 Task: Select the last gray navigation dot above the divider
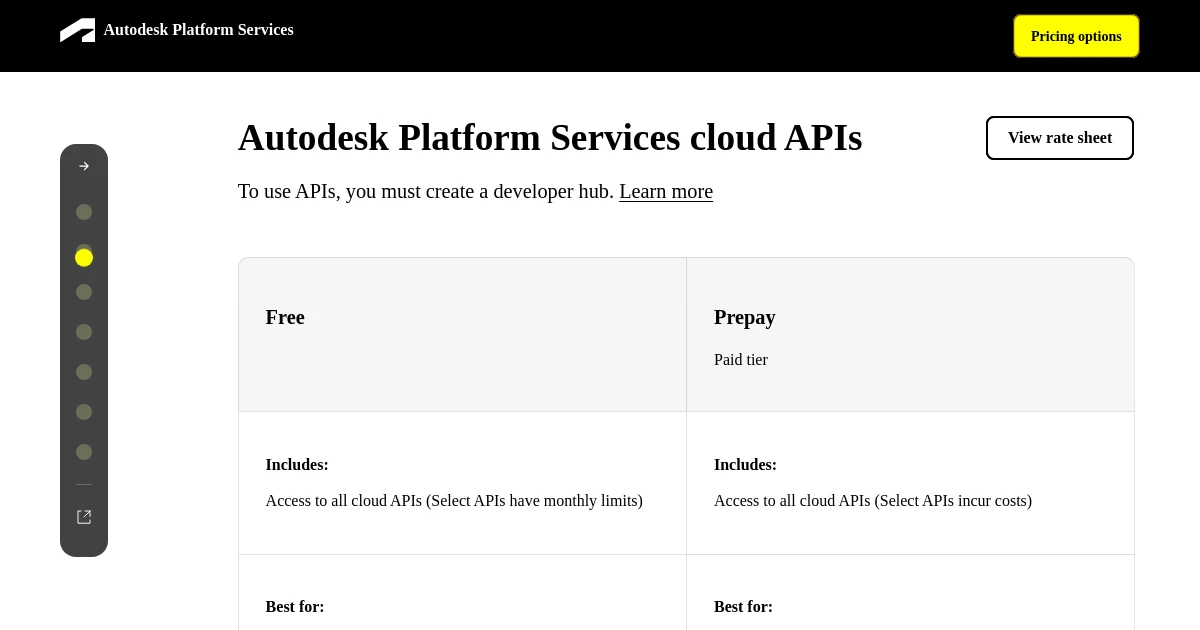tap(84, 452)
